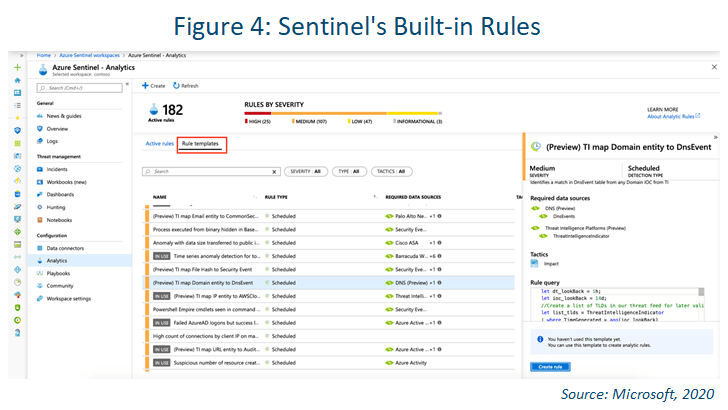Expand the Azure portal left rail
Viewport: 728px width, 410px height.
click(x=21, y=55)
